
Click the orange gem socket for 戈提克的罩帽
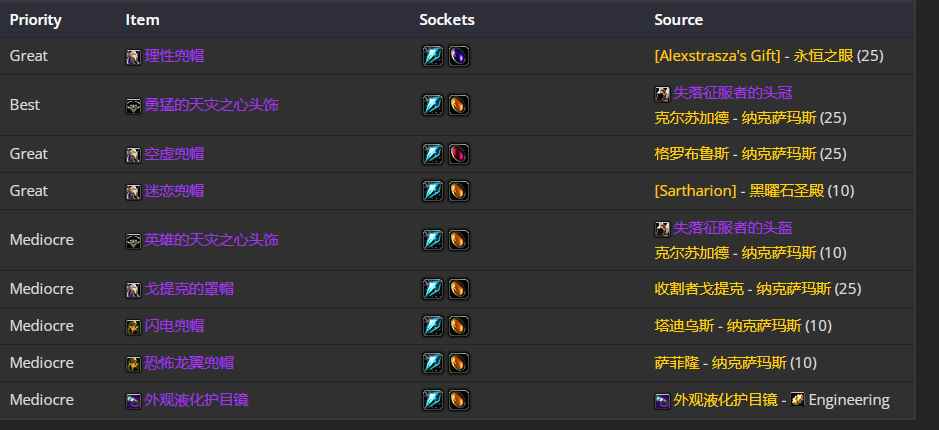pos(459,289)
